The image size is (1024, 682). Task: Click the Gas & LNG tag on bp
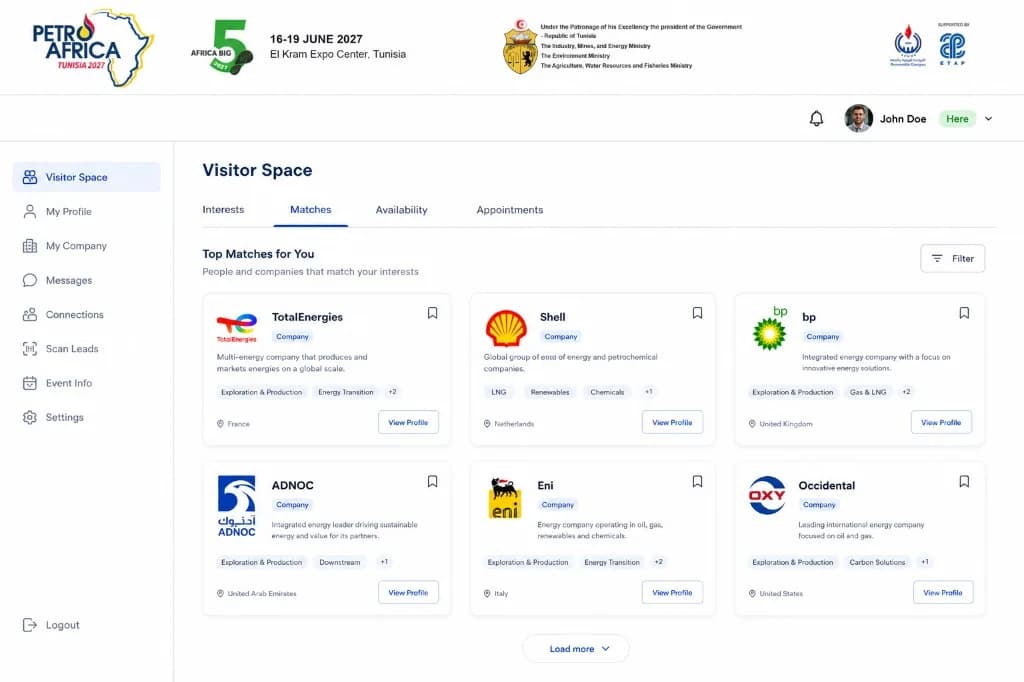coord(868,392)
